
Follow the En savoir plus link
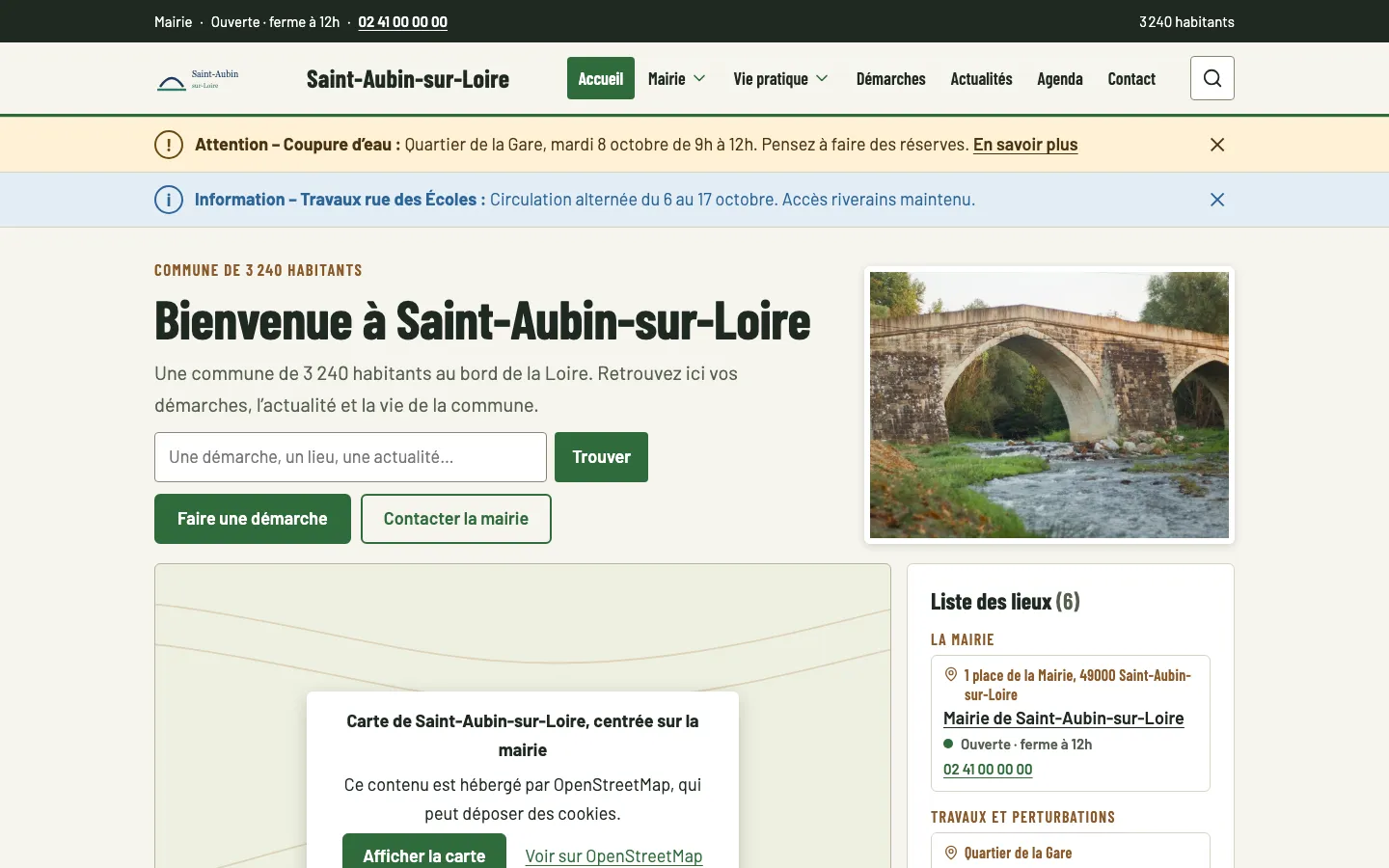[1025, 145]
